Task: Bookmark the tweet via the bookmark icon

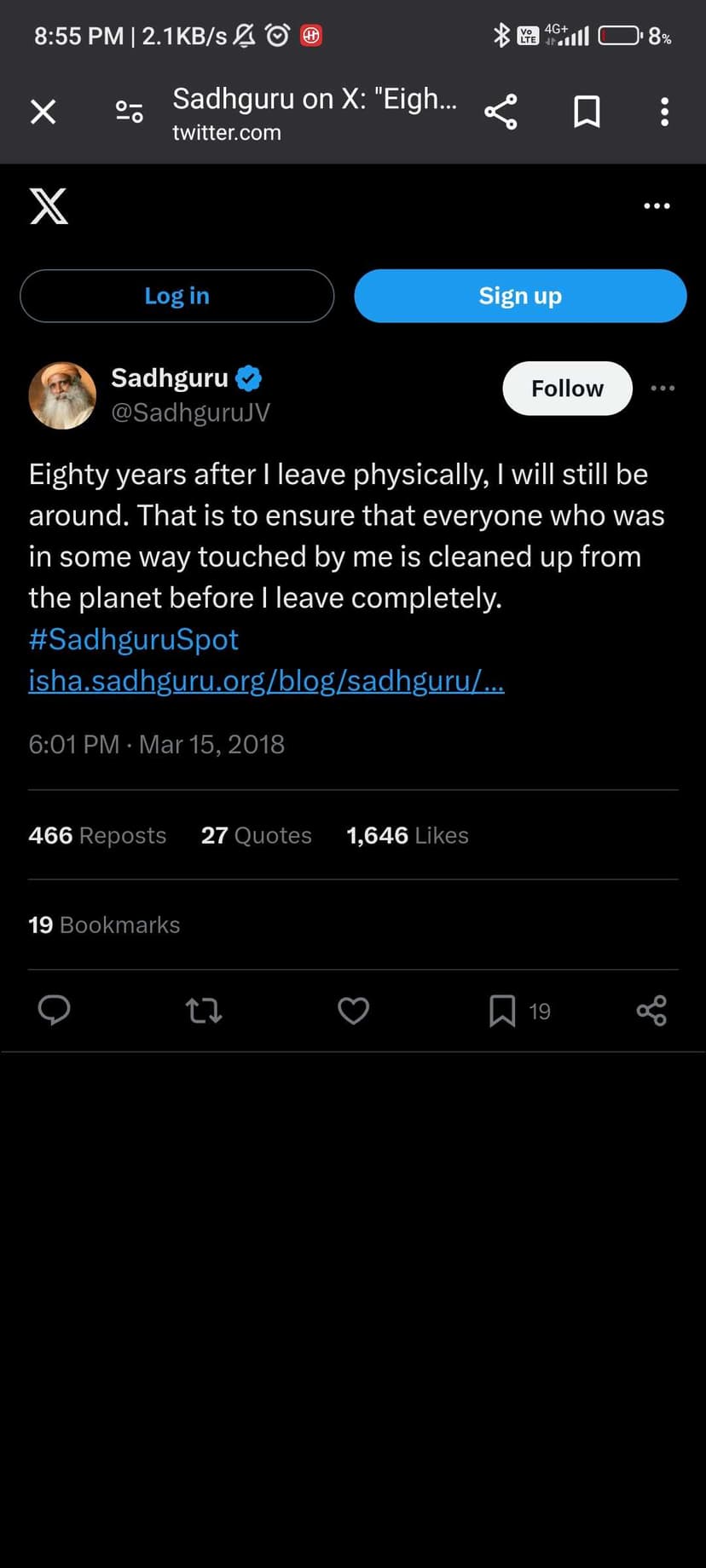Action: point(501,1011)
